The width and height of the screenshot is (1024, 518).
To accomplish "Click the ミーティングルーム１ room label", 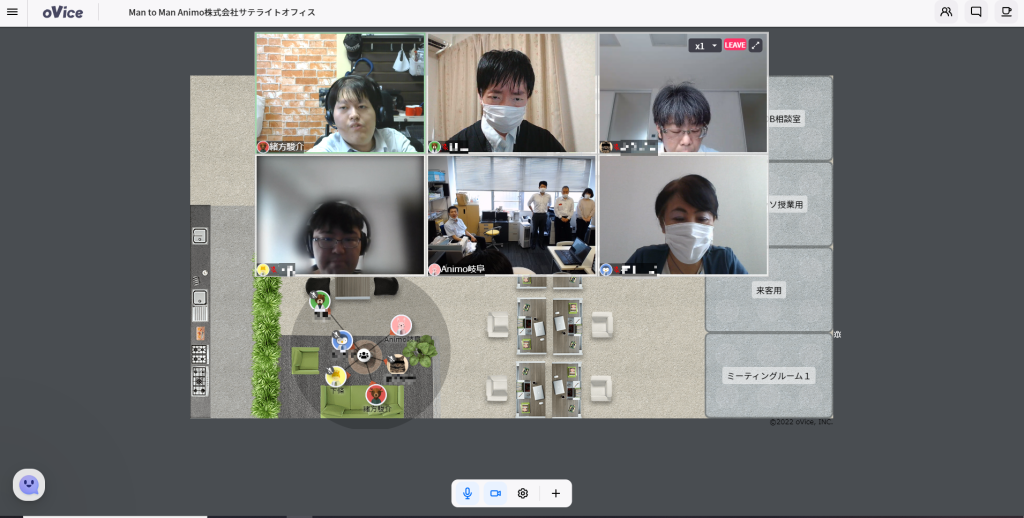I will pyautogui.click(x=769, y=376).
